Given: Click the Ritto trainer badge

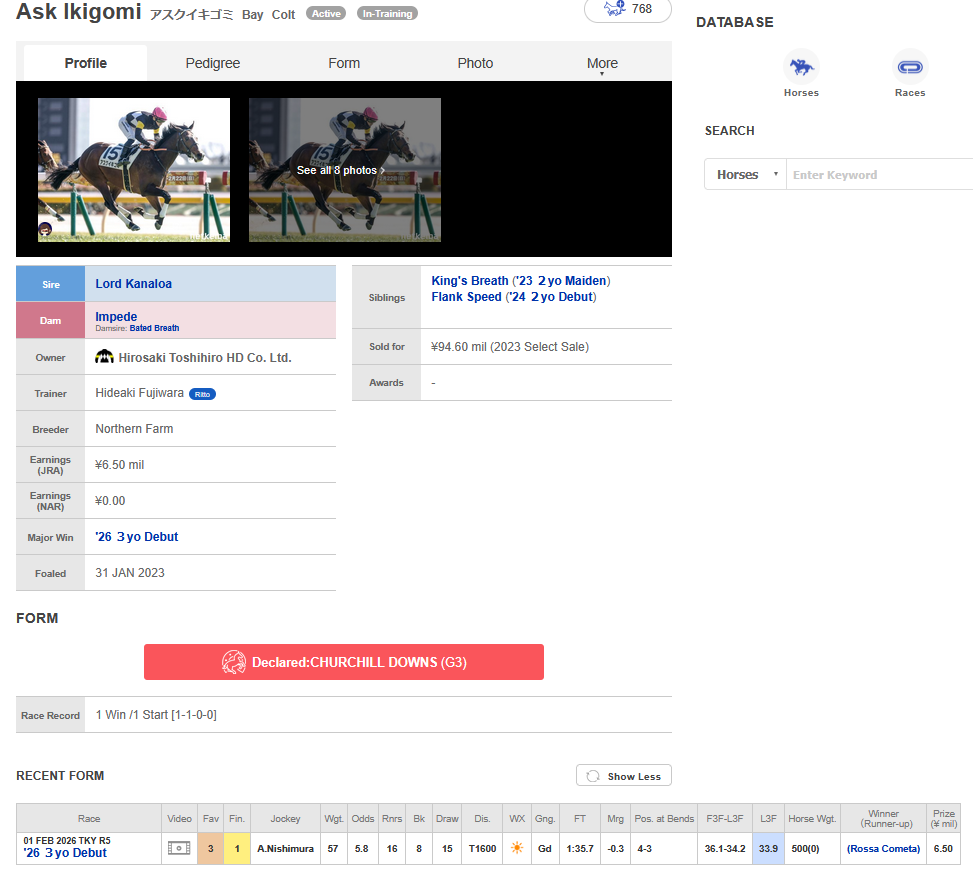Looking at the screenshot, I should click(202, 394).
